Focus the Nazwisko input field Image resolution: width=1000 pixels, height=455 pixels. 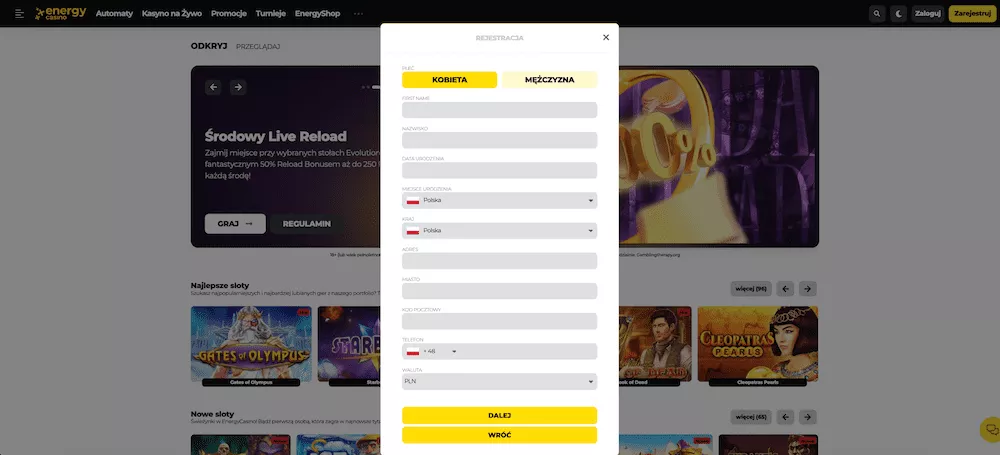[x=499, y=140]
